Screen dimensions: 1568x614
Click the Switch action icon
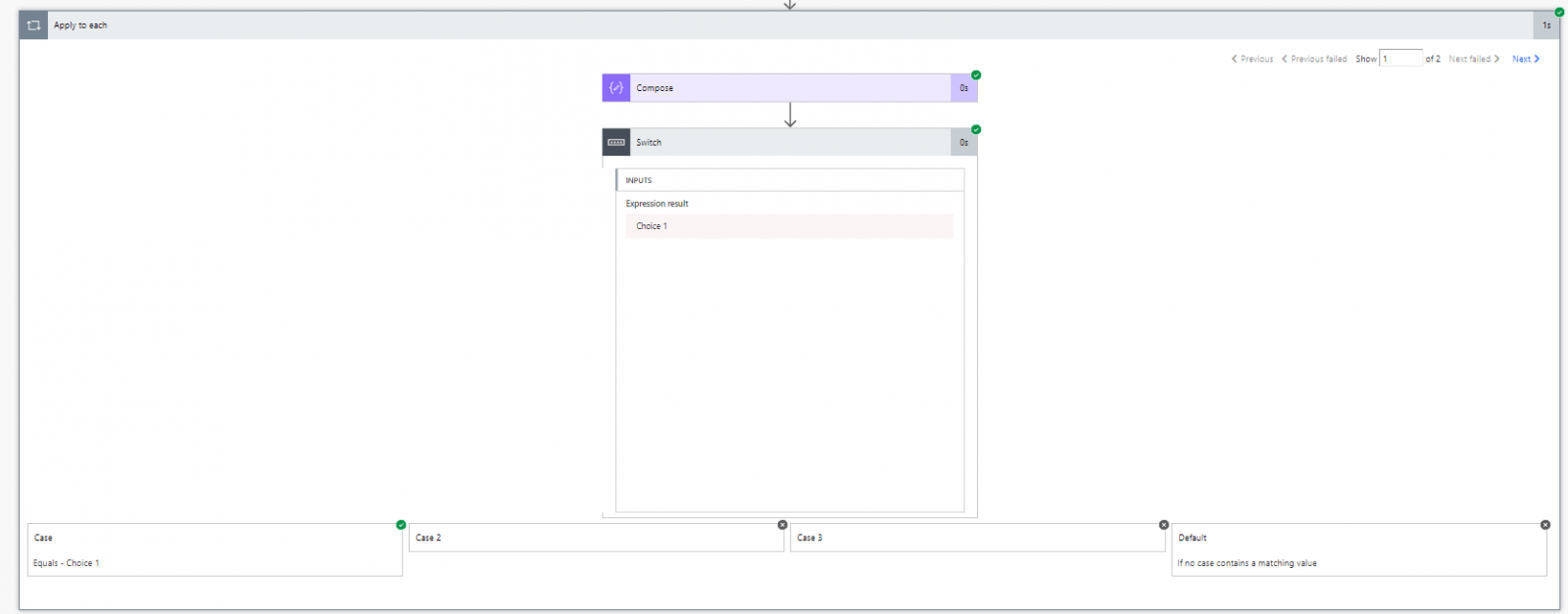click(x=616, y=142)
